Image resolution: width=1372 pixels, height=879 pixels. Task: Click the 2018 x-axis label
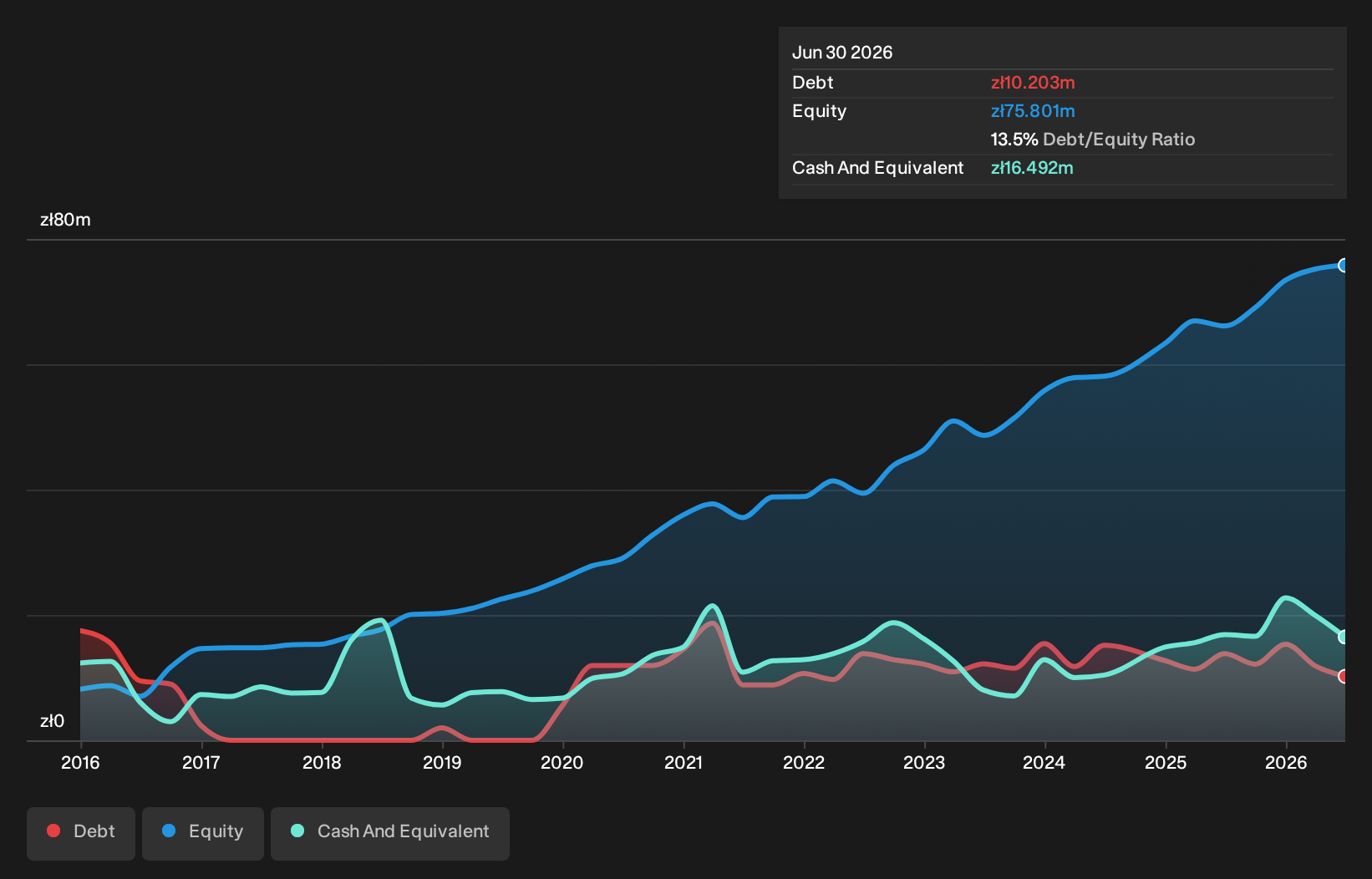tap(322, 762)
